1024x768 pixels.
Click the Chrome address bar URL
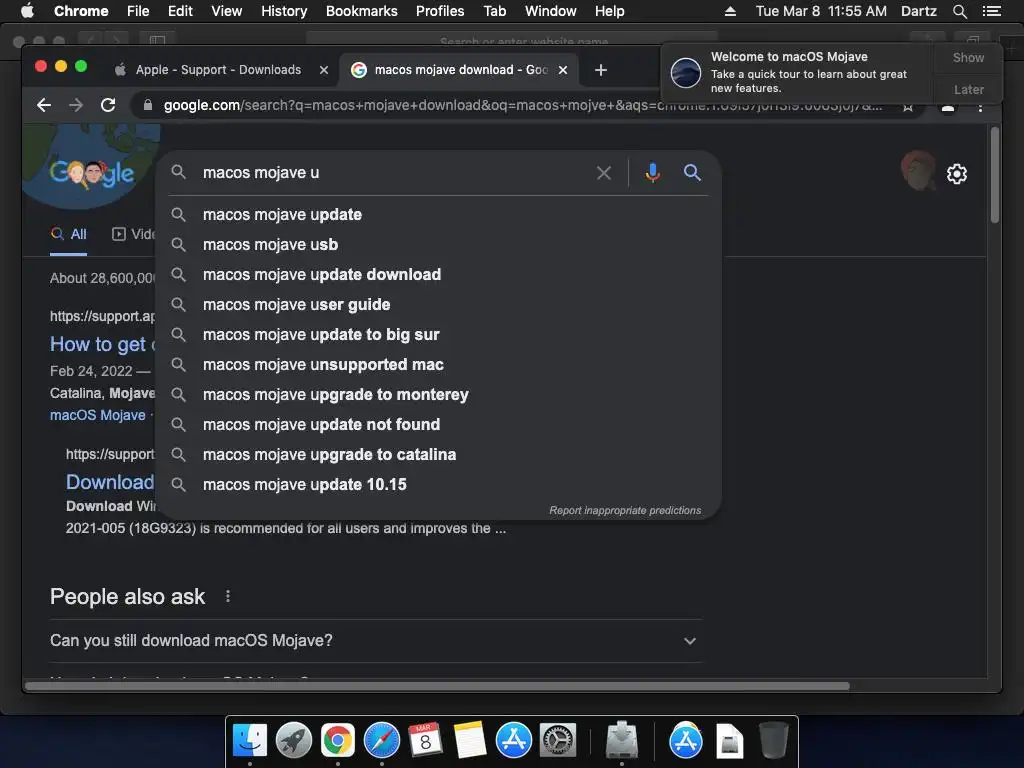[x=522, y=105]
